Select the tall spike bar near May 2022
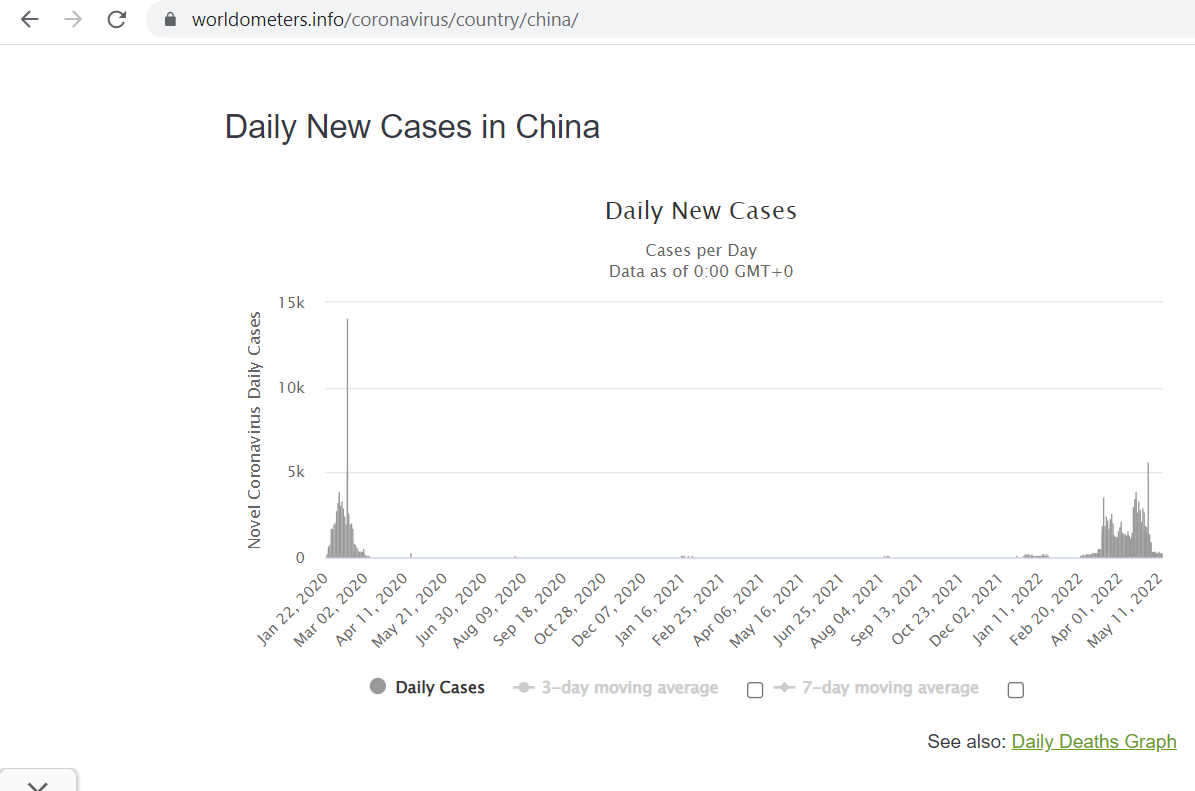1195x791 pixels. point(1148,510)
